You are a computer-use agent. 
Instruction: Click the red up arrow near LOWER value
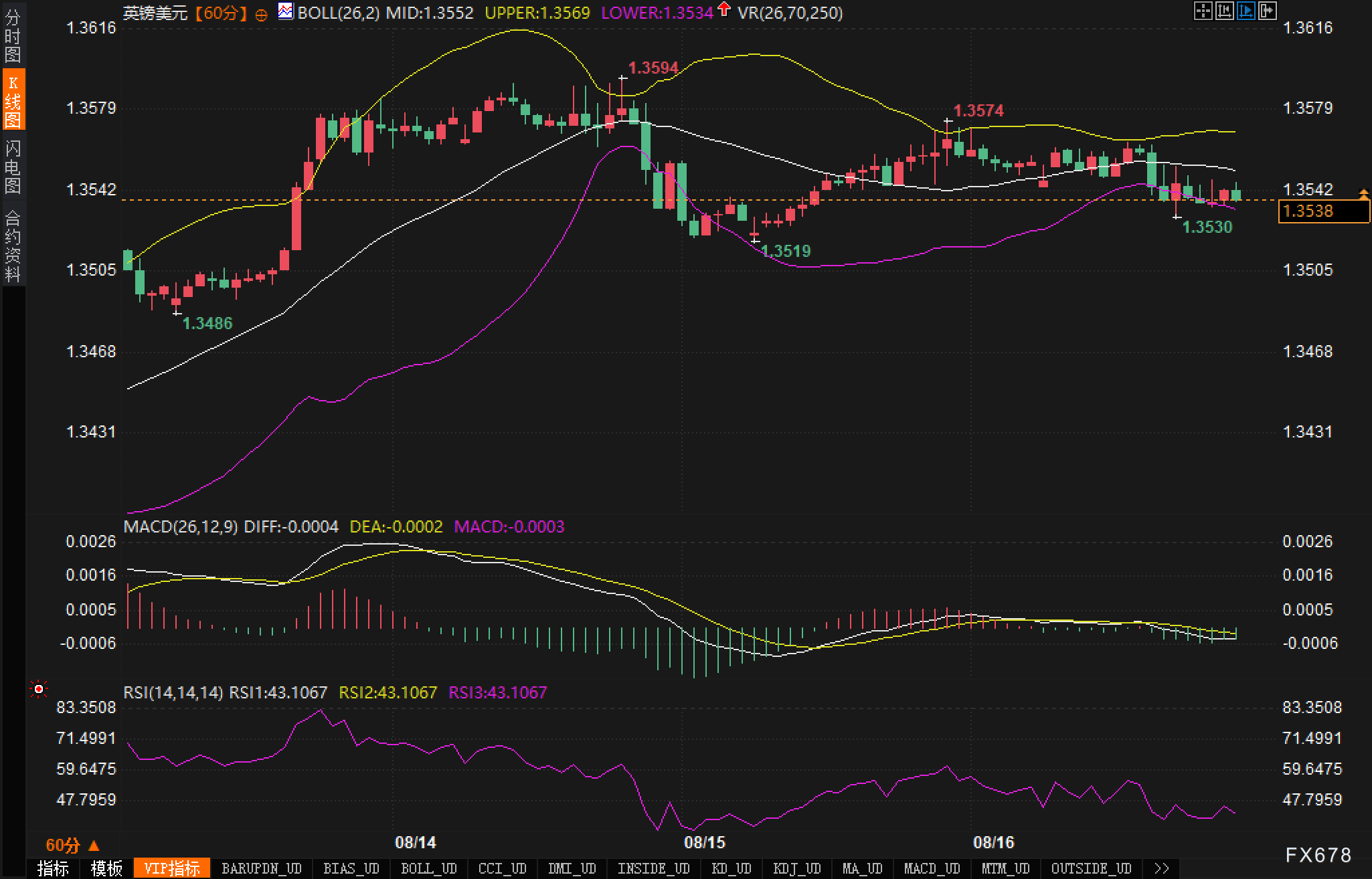tap(724, 9)
